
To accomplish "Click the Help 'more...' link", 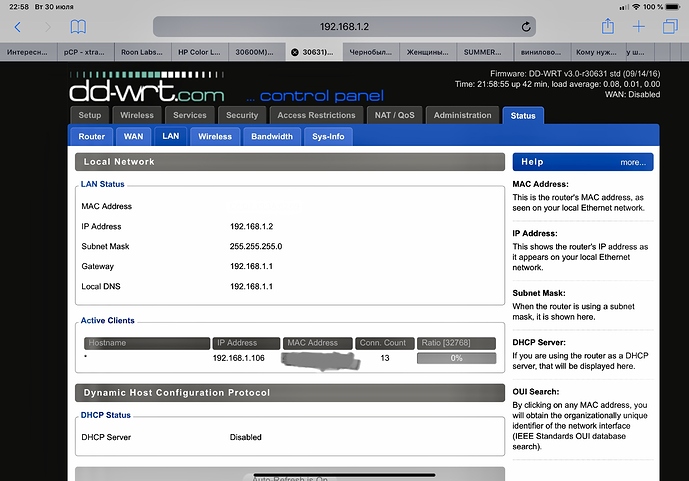I will 632,161.
